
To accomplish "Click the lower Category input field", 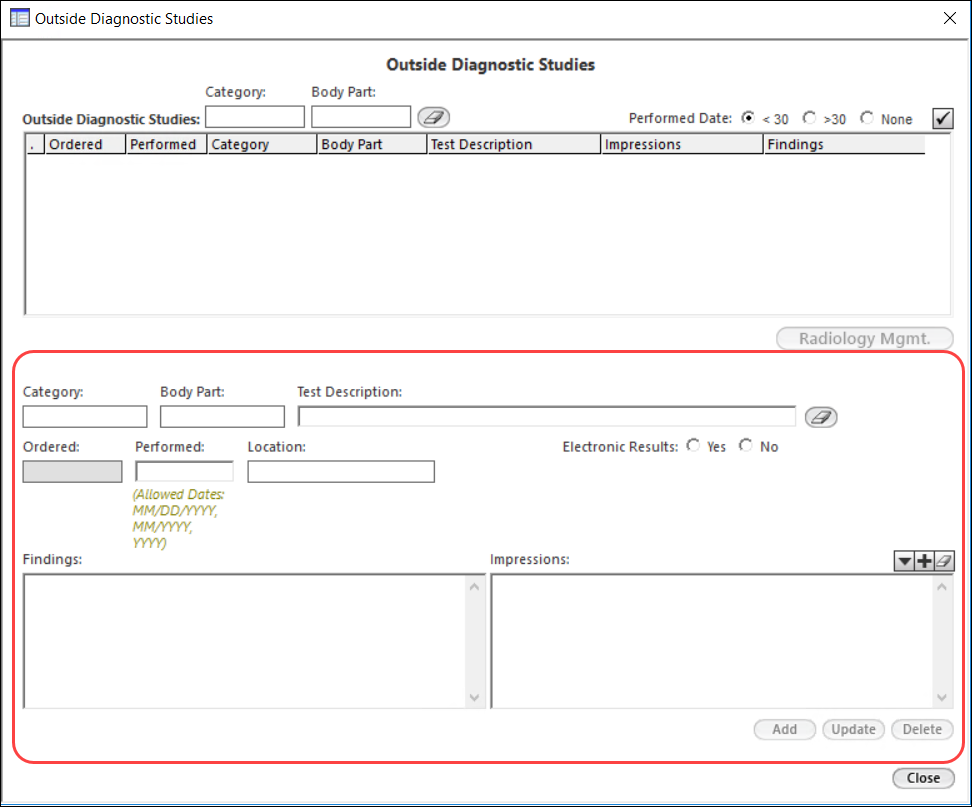I will (85, 417).
